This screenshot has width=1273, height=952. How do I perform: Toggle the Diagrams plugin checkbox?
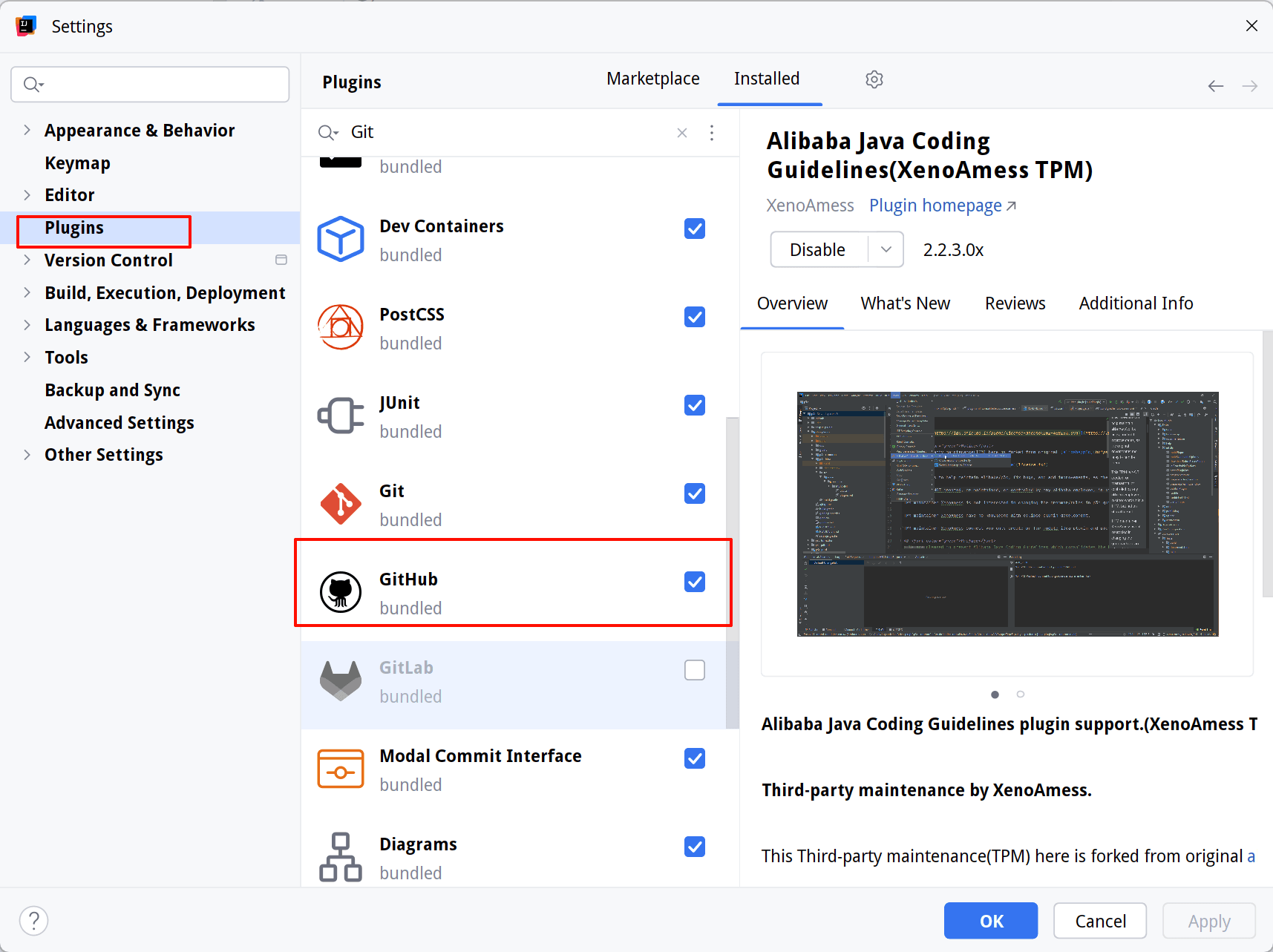pyautogui.click(x=695, y=847)
